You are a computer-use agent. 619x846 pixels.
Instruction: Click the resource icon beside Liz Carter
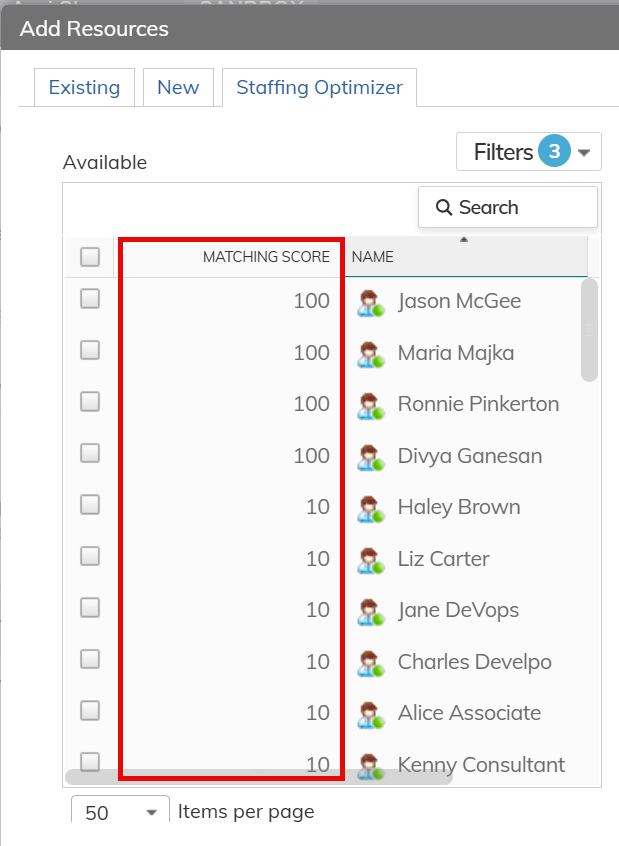(x=371, y=560)
